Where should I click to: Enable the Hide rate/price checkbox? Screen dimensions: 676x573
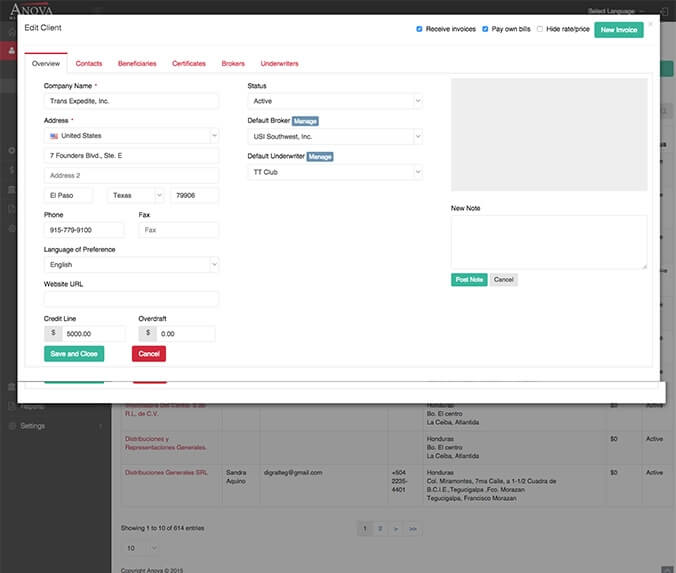tap(540, 30)
